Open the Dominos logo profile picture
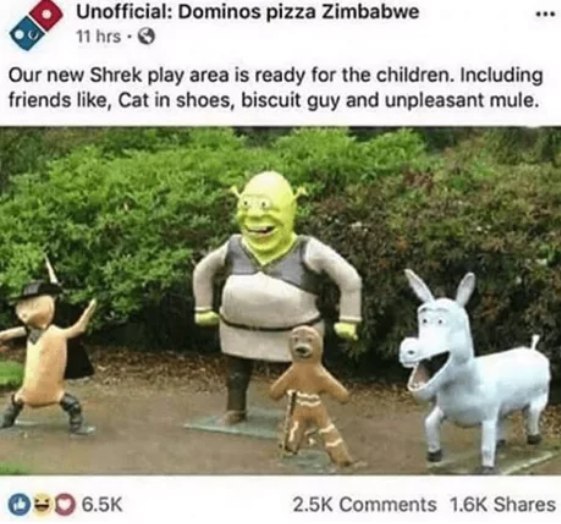The height and width of the screenshot is (524, 561). (x=36, y=23)
